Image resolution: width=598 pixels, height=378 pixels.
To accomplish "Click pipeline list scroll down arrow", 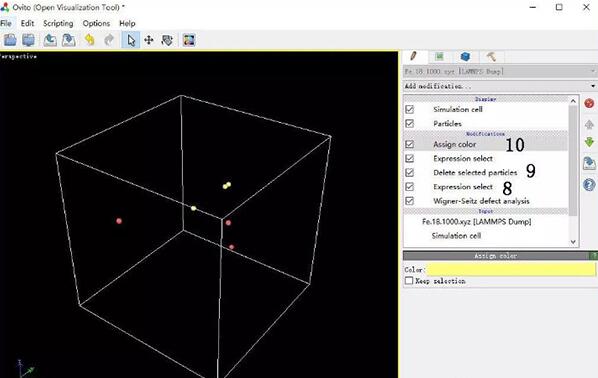I will 573,242.
